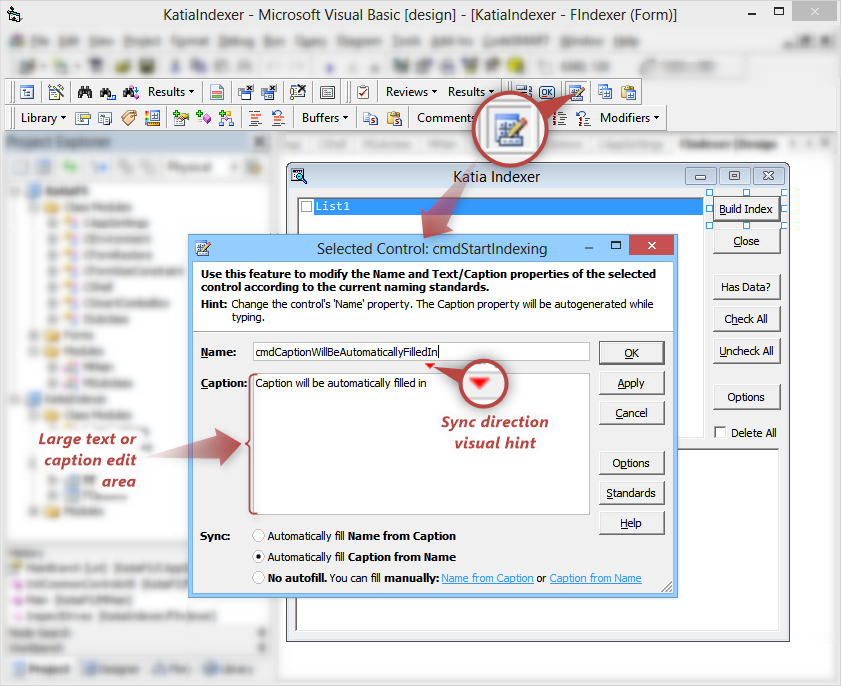Viewport: 841px width, 686px height.
Task: Click the project tree view toolbar icon
Action: click(27, 92)
